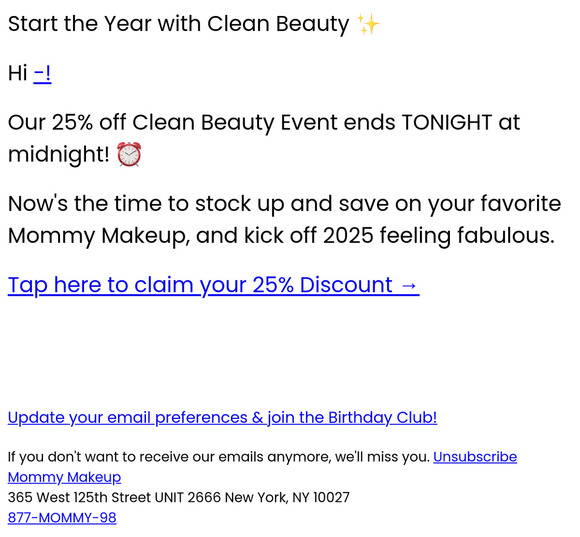Click the sparkles emoji in the heading

368,24
